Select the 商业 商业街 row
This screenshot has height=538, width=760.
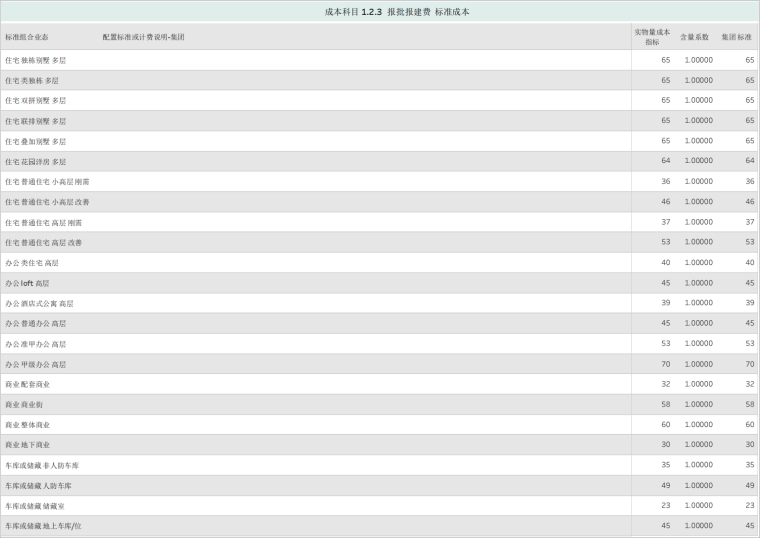click(x=24, y=405)
